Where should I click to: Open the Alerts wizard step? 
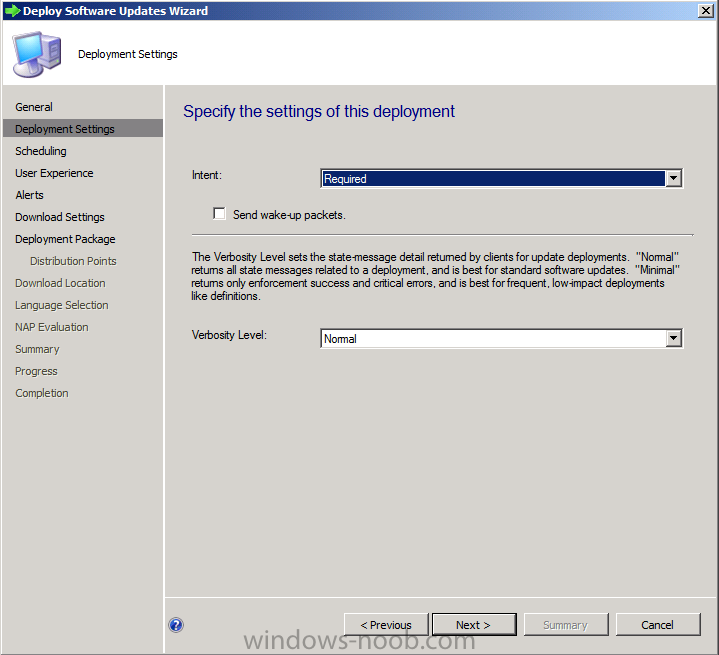click(x=29, y=195)
